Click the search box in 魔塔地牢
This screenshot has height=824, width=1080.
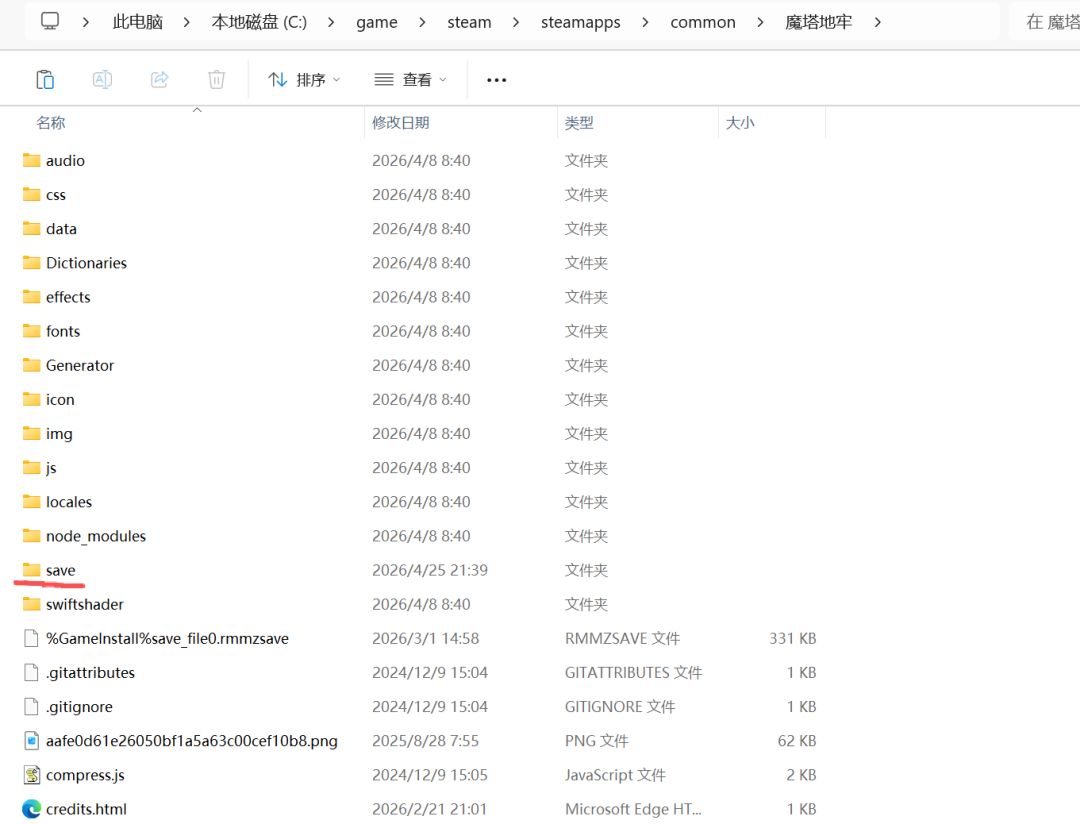click(x=1047, y=22)
